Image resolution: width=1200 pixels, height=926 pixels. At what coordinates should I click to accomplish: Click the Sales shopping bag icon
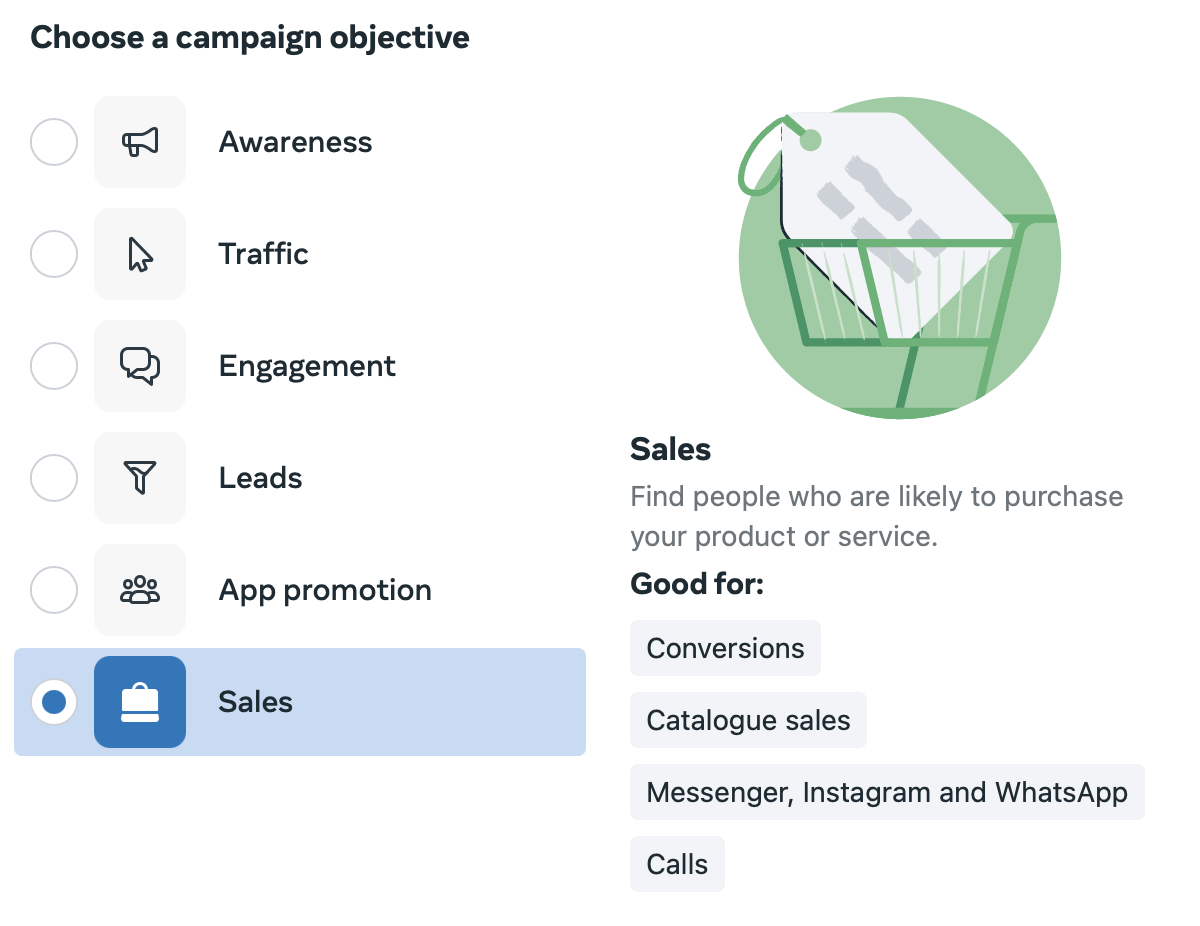140,702
